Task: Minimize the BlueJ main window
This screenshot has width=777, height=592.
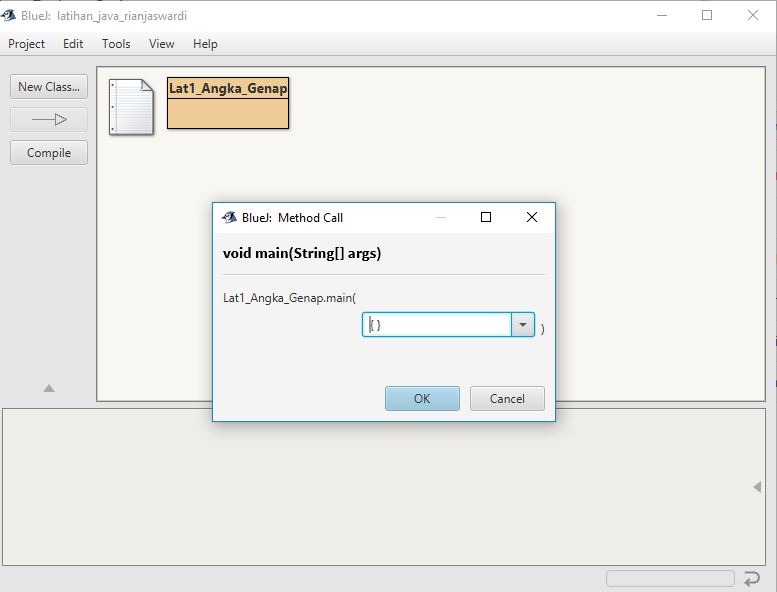Action: coord(662,16)
